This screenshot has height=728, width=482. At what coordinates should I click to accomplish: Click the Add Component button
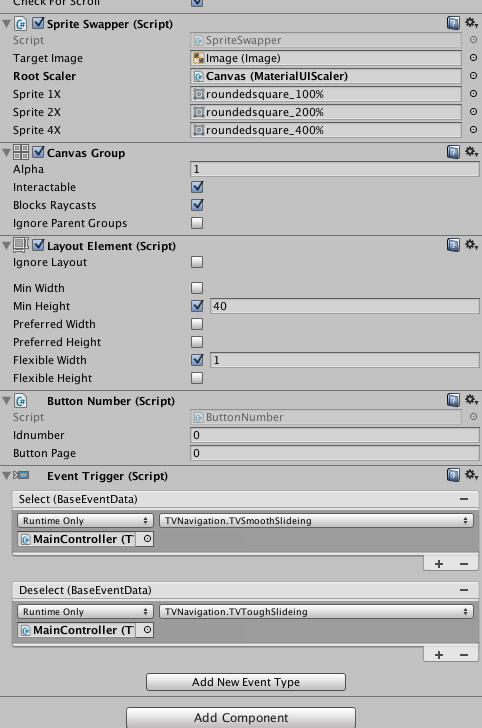pyautogui.click(x=241, y=717)
